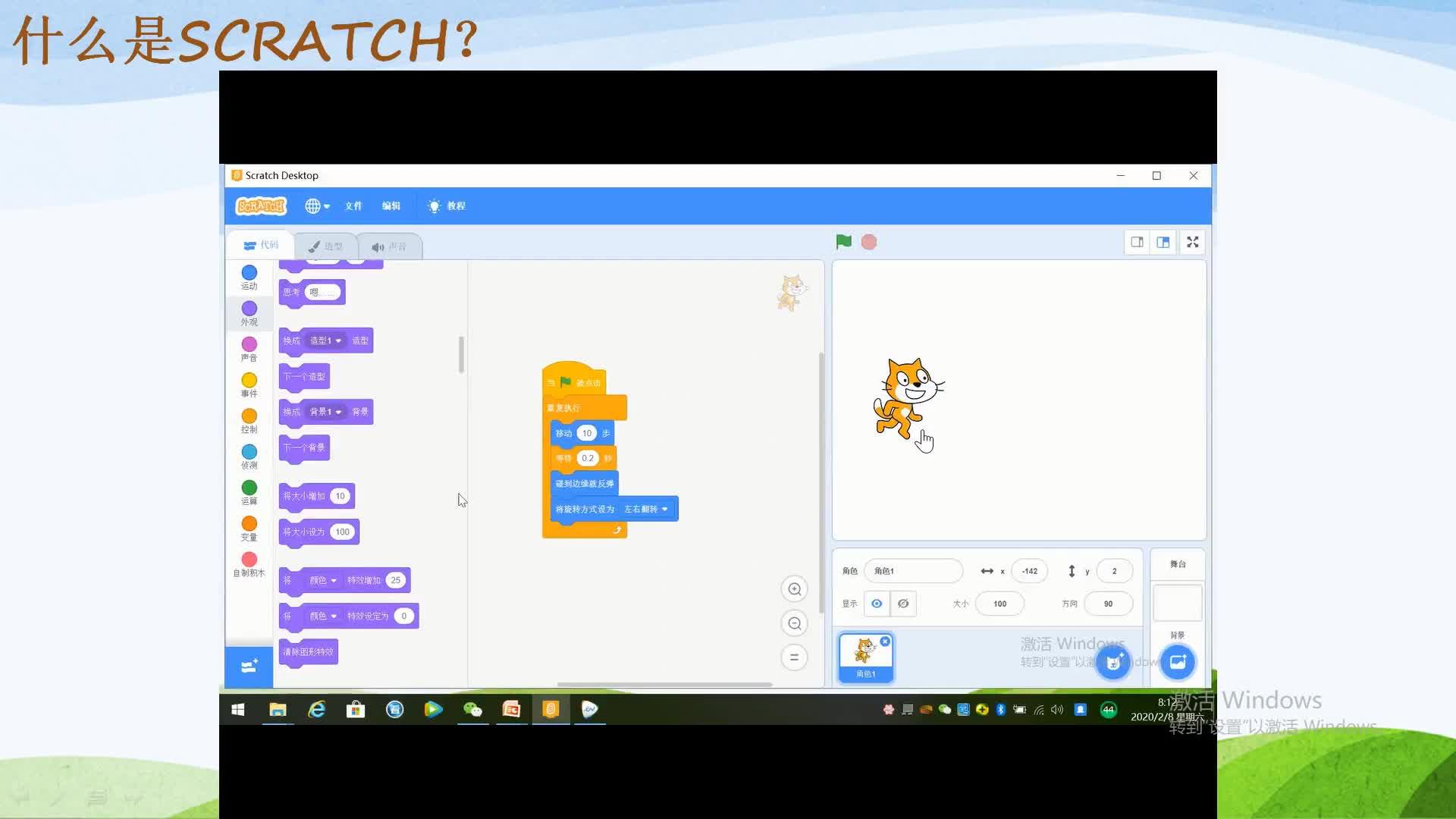Open the language globe menu
Image resolution: width=1456 pixels, height=819 pixels.
(x=317, y=206)
